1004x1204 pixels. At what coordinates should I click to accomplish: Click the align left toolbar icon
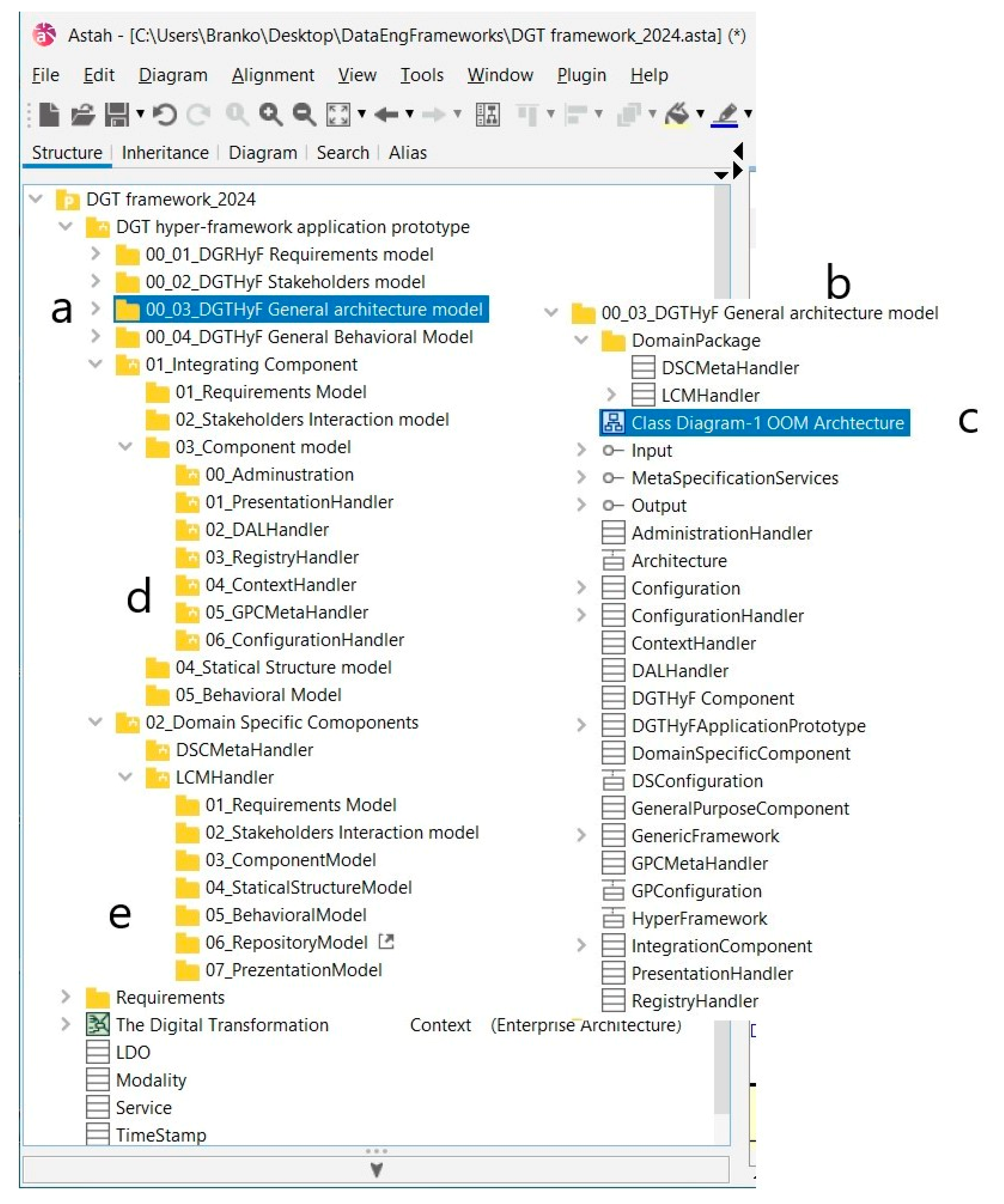tap(576, 115)
